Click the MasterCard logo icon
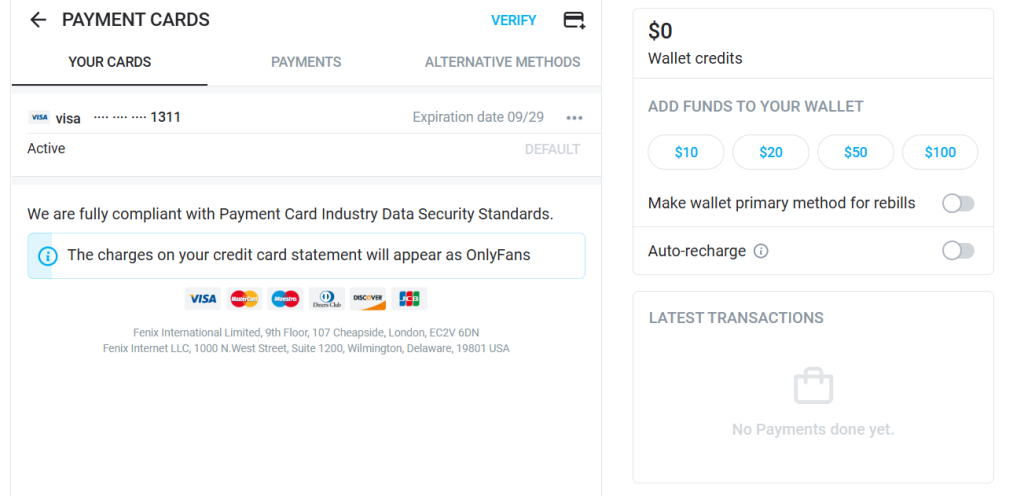 (244, 299)
